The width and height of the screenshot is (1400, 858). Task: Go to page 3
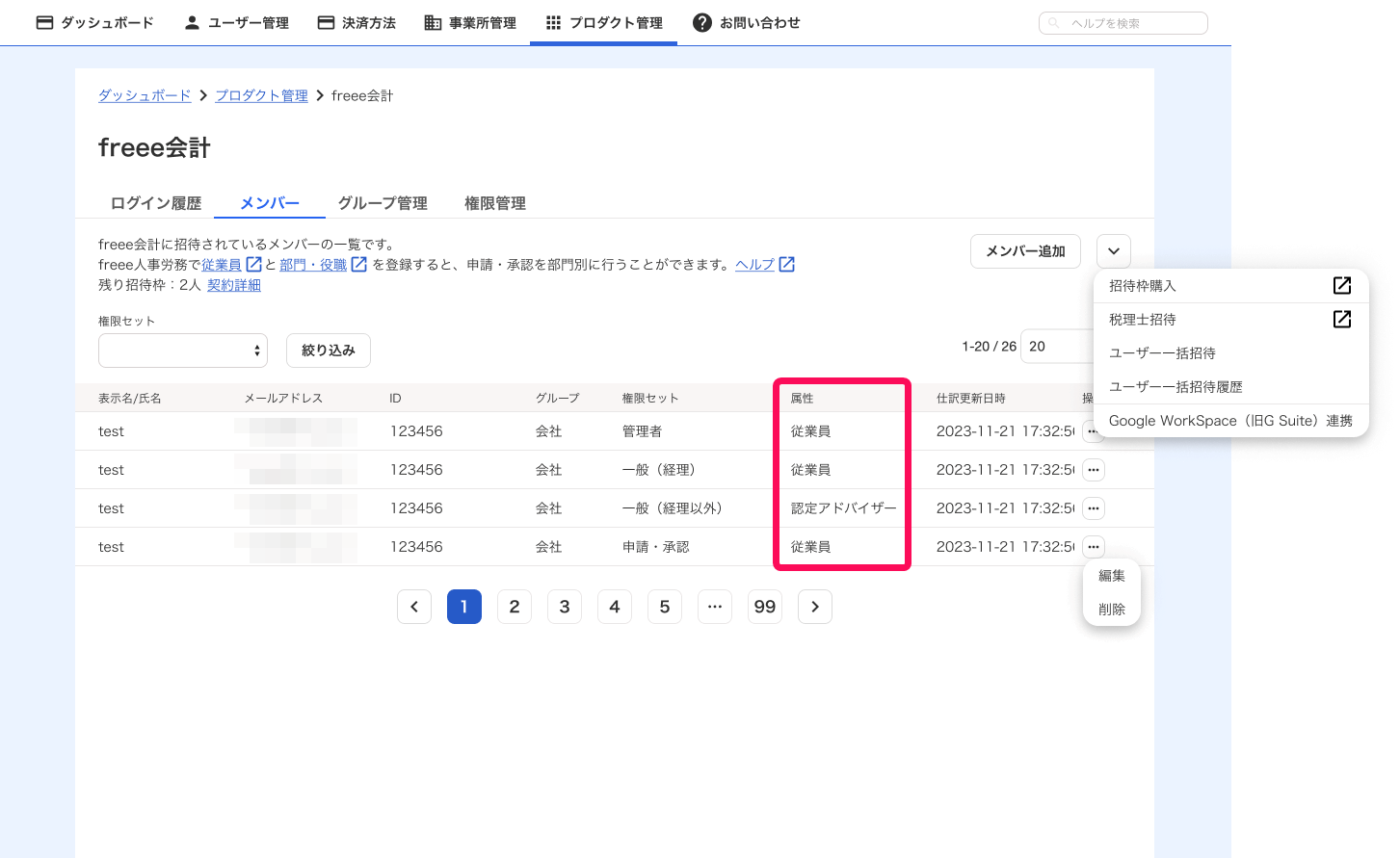[565, 607]
